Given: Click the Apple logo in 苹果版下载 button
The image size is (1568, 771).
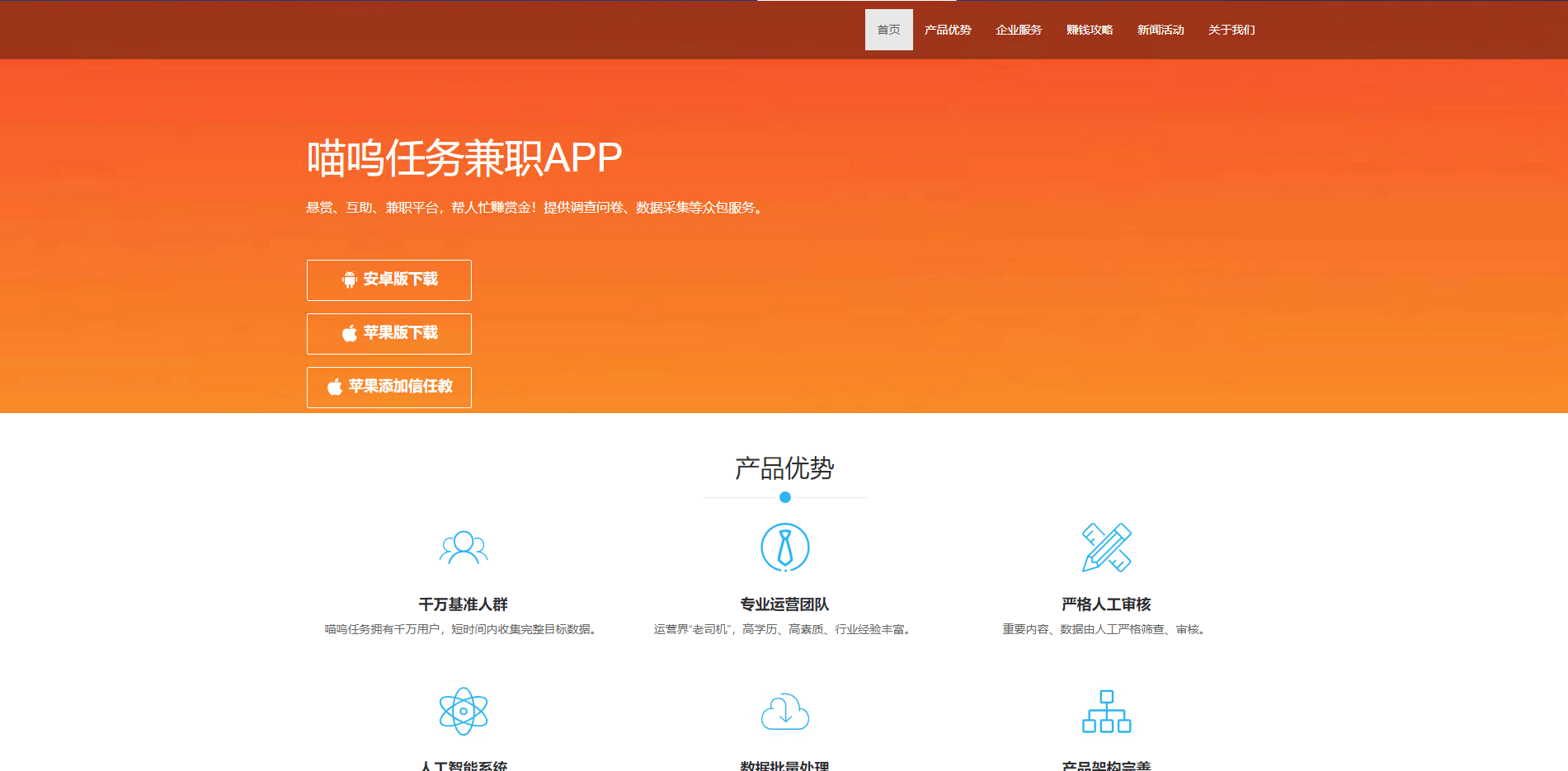Looking at the screenshot, I should pyautogui.click(x=350, y=333).
